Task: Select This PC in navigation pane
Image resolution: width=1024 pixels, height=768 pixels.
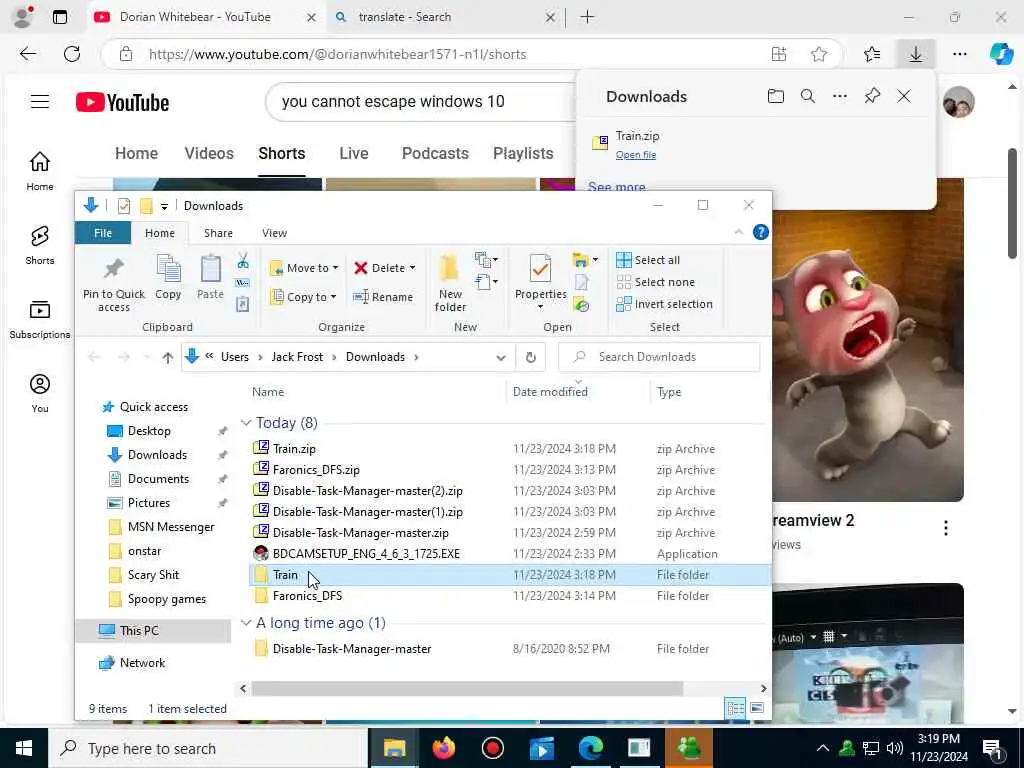Action: coord(139,631)
